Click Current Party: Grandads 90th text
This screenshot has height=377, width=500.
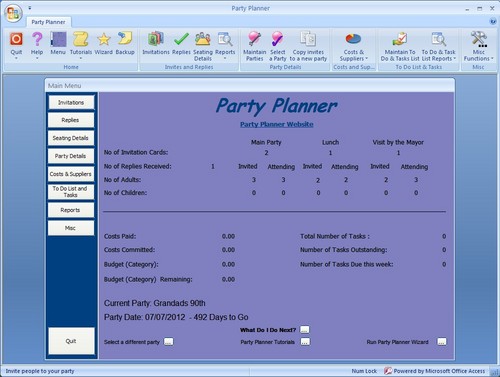pos(155,303)
